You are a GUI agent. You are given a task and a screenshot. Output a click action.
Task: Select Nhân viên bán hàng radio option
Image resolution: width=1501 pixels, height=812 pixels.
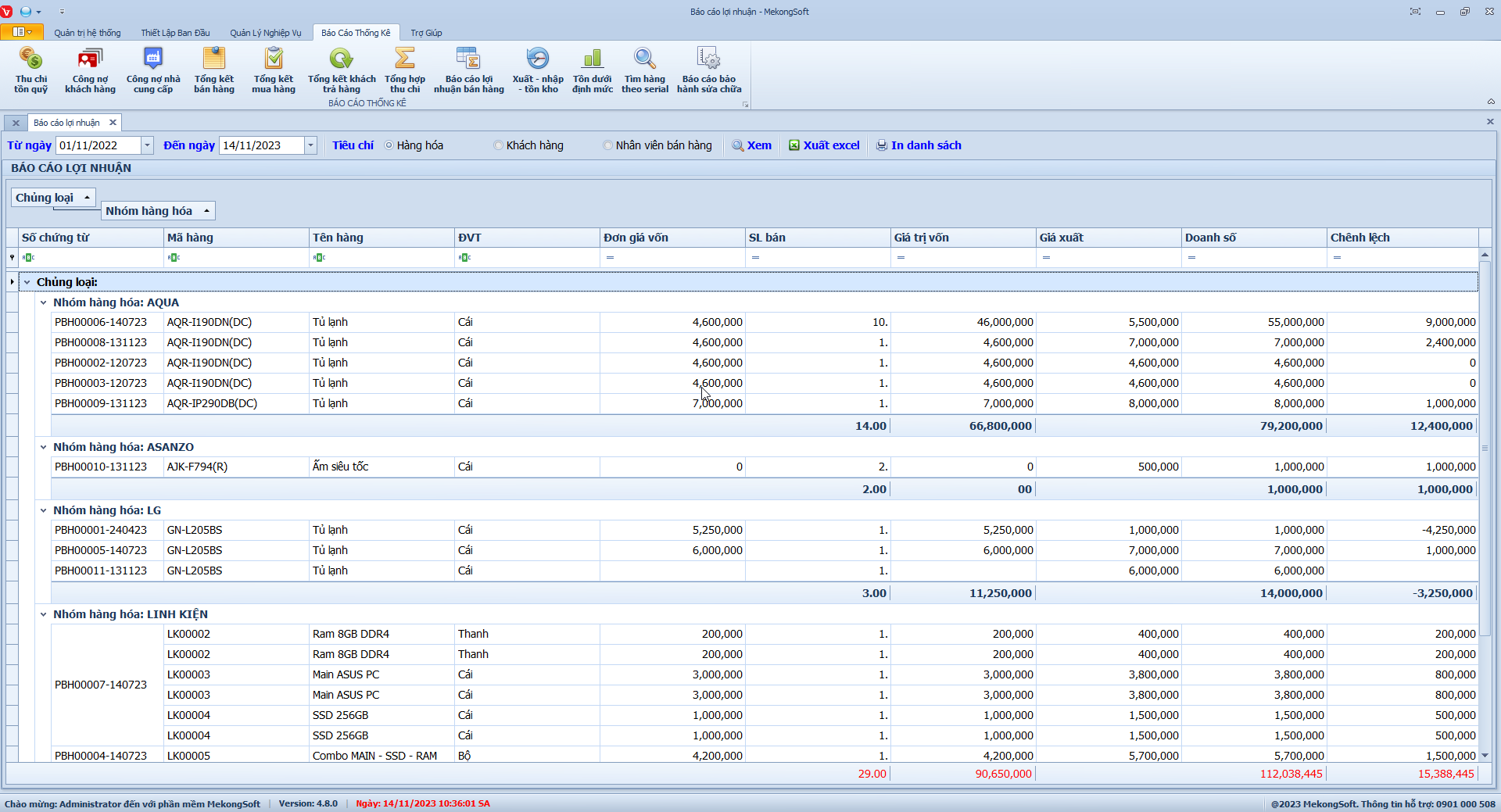point(608,145)
